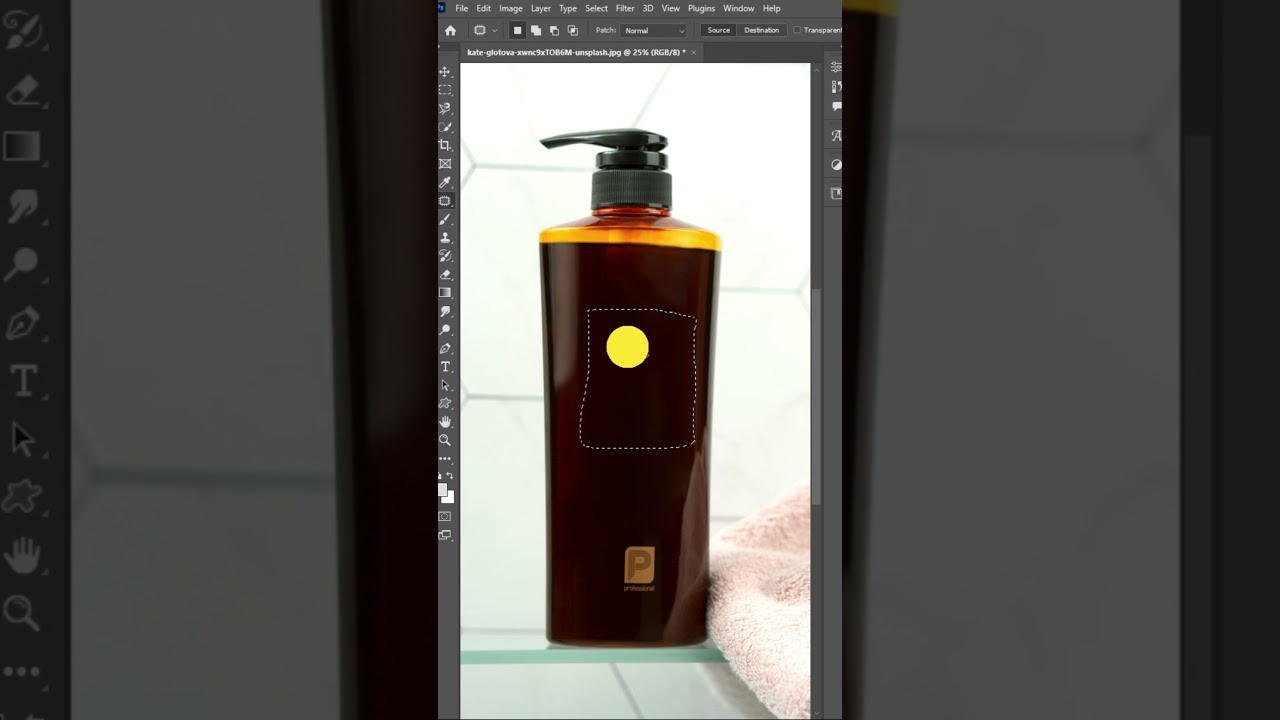This screenshot has height=720, width=1280.
Task: Open the Type menu
Action: 568,8
